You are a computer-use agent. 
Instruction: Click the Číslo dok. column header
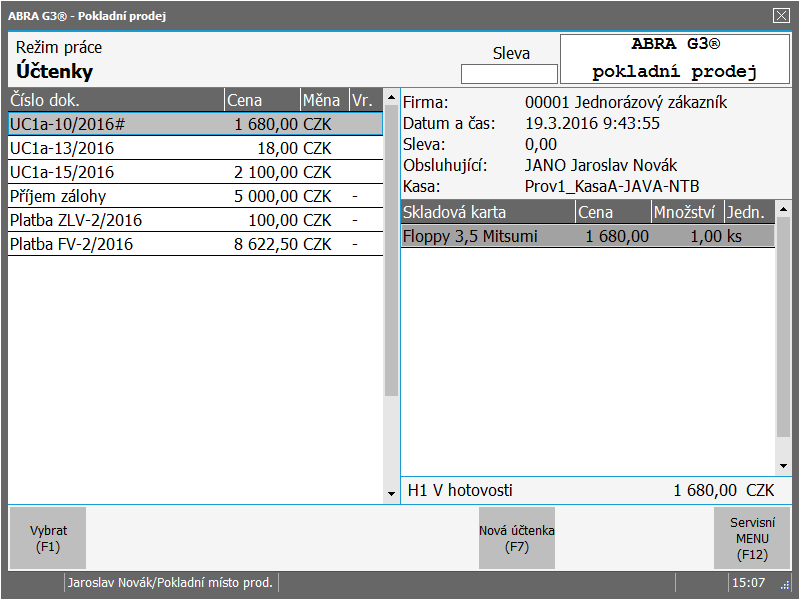115,100
